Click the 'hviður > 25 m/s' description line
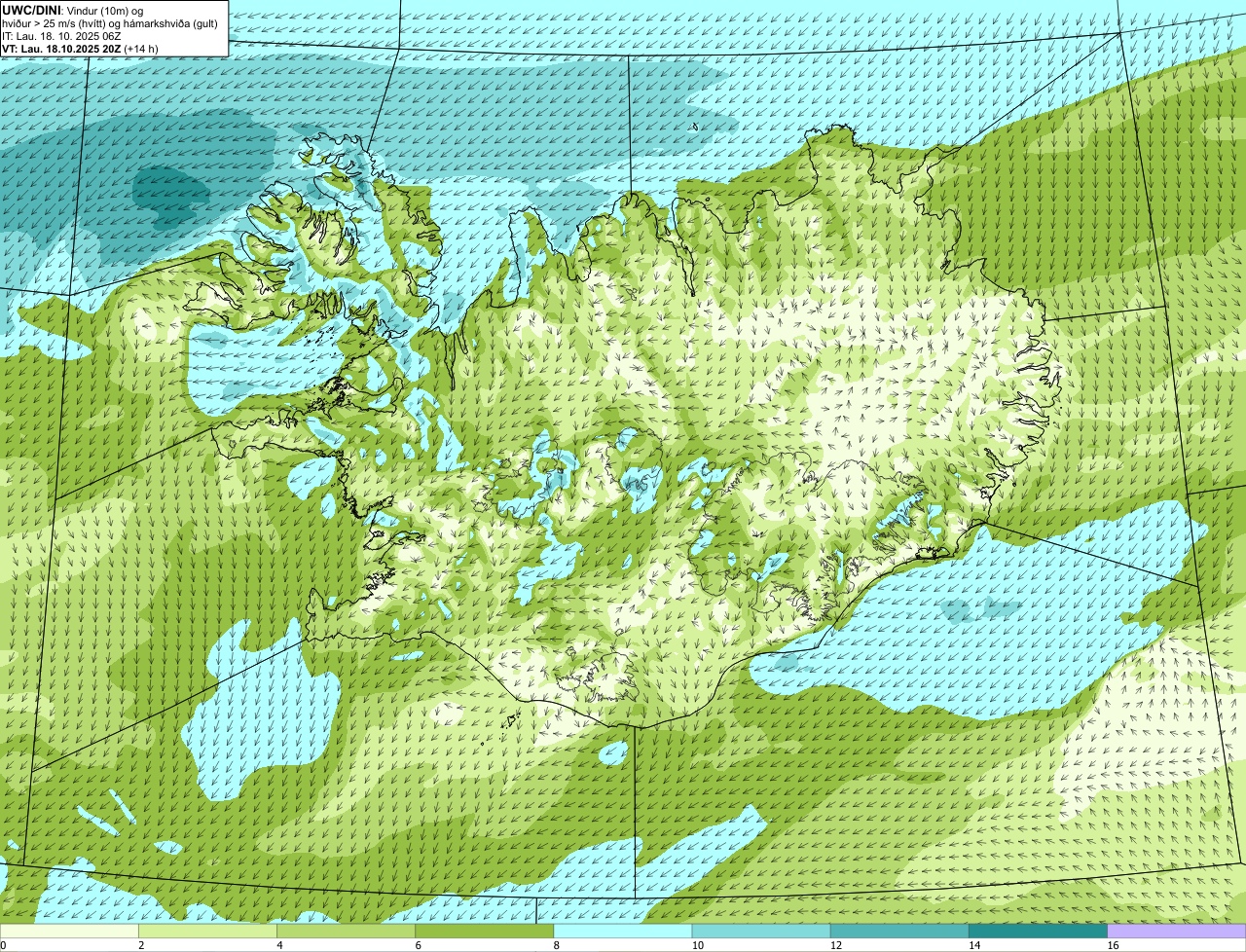This screenshot has width=1246, height=952. tap(110, 23)
